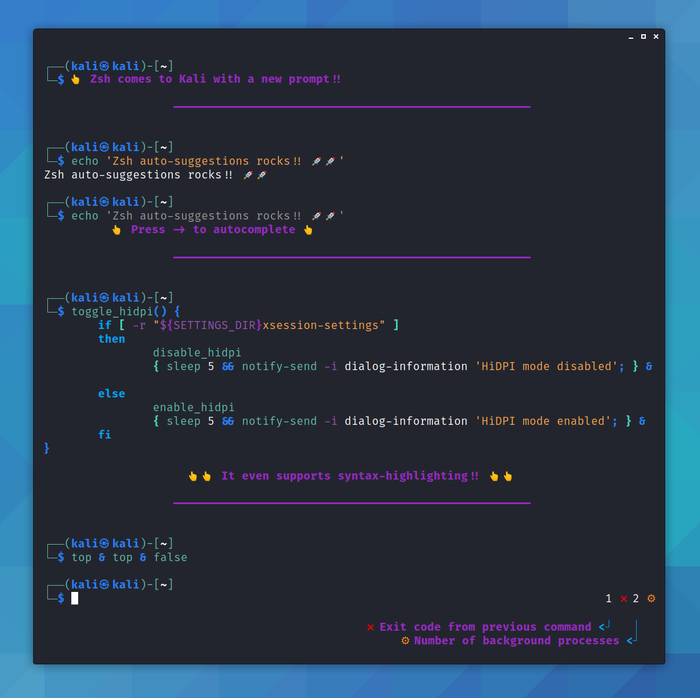Click 'Press → to autocomplete' hint text
Screen dimensions: 700x698
click(x=213, y=229)
